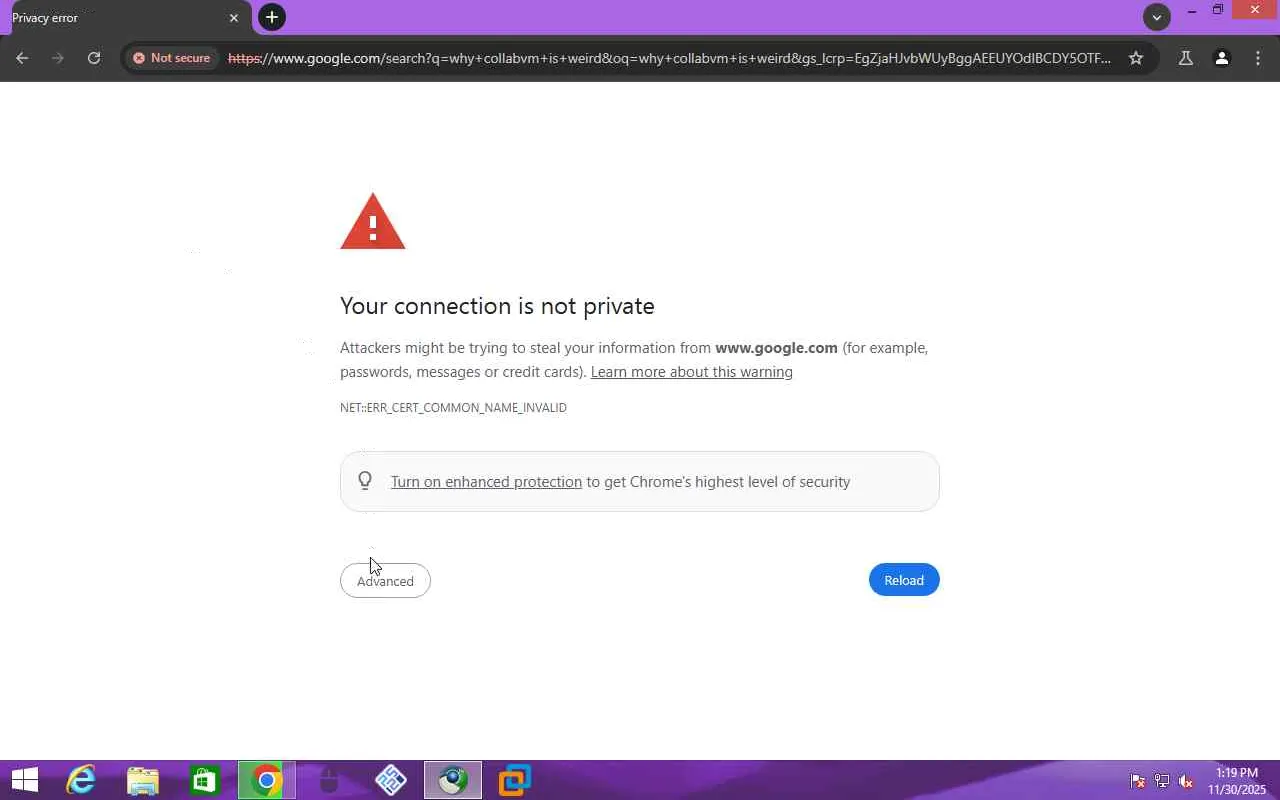Go back using the browser back arrow
The width and height of the screenshot is (1280, 800).
coord(22,58)
